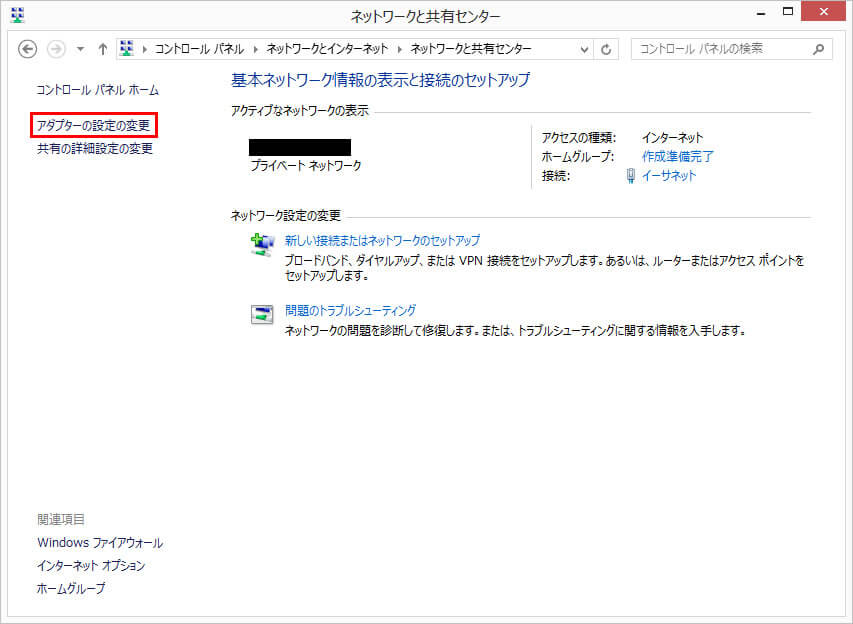Go back with the back arrow
Image resolution: width=853 pixels, height=624 pixels.
point(27,49)
